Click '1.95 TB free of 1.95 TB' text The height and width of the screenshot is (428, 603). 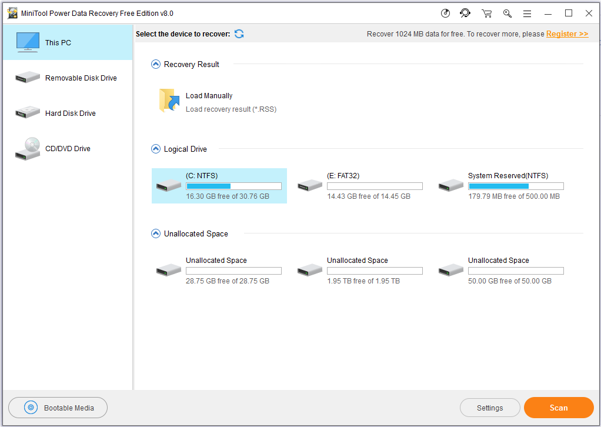pos(363,281)
